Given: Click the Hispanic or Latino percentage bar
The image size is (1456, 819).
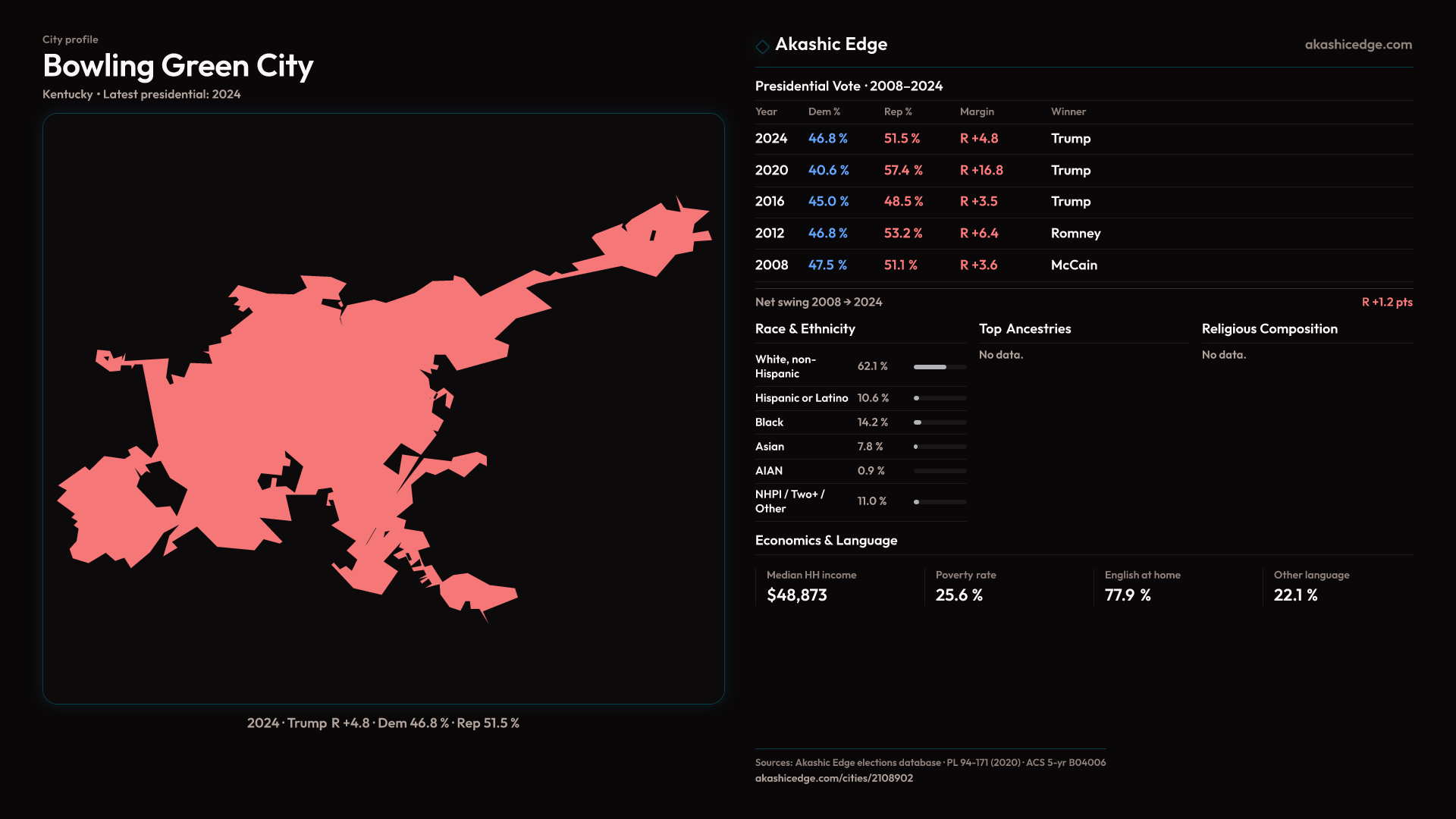Looking at the screenshot, I should click(x=940, y=398).
